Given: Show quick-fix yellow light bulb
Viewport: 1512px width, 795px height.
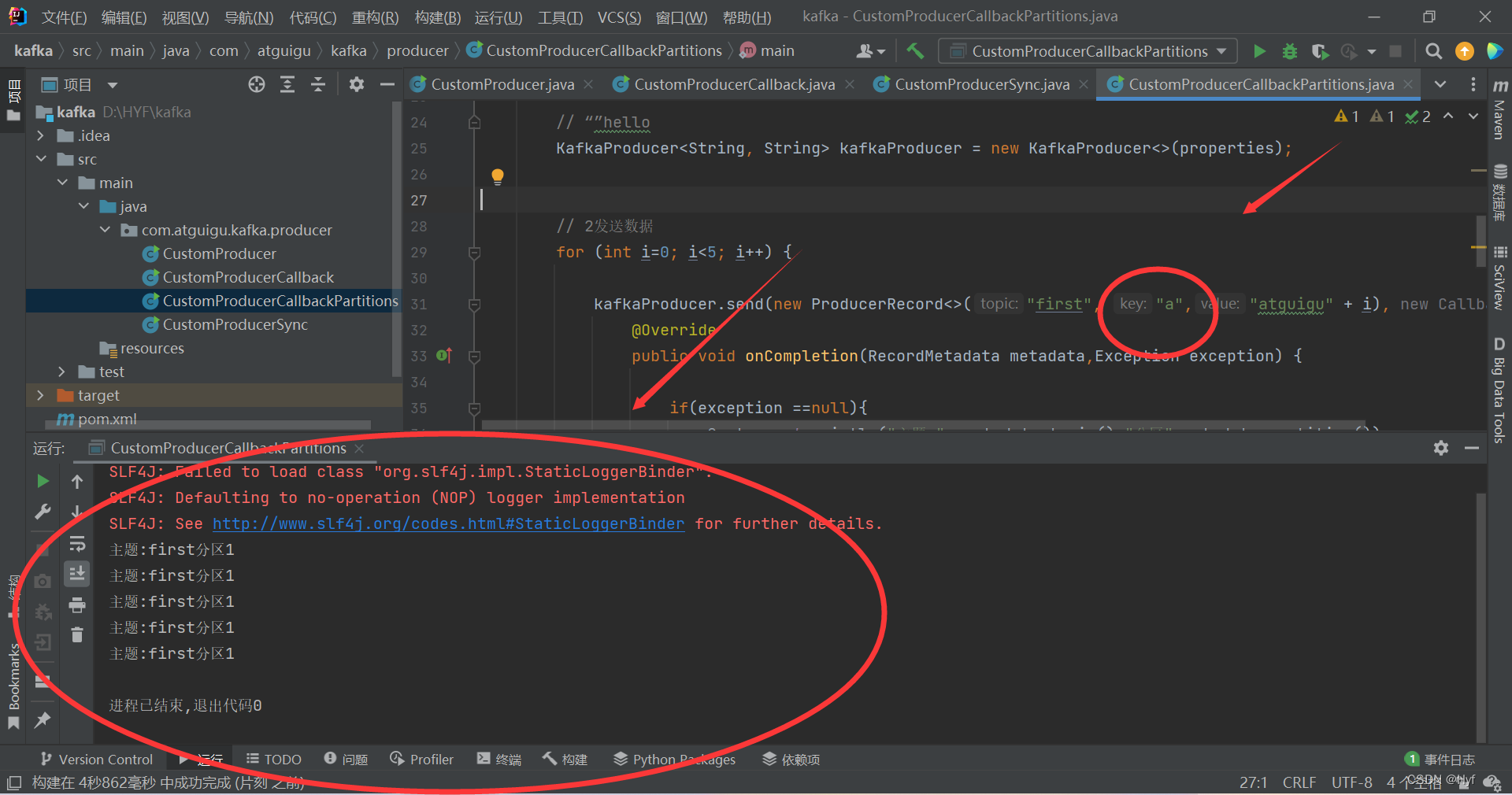Looking at the screenshot, I should (x=498, y=176).
